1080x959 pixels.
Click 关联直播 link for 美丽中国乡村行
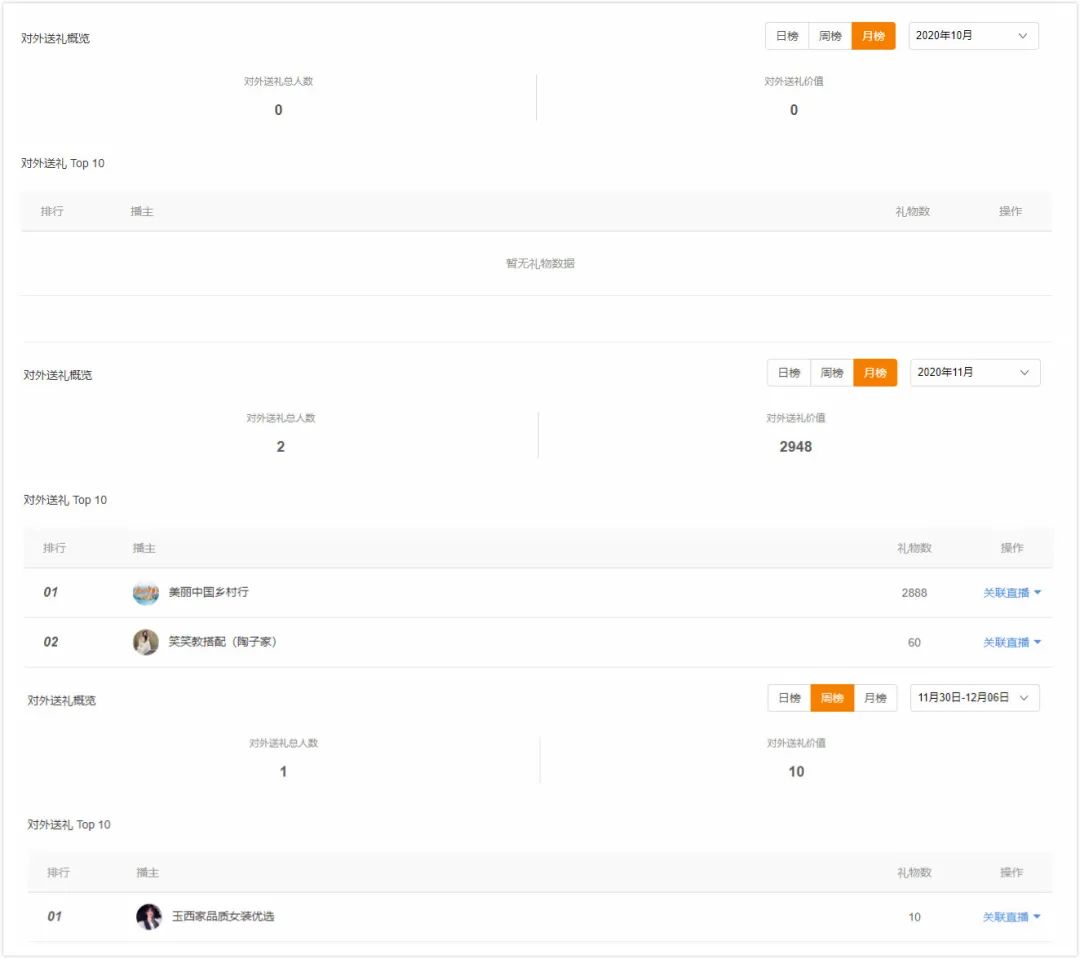pos(1006,592)
